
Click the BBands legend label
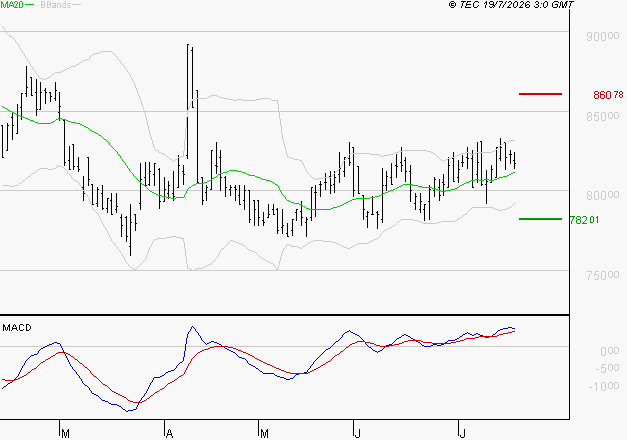point(56,5)
